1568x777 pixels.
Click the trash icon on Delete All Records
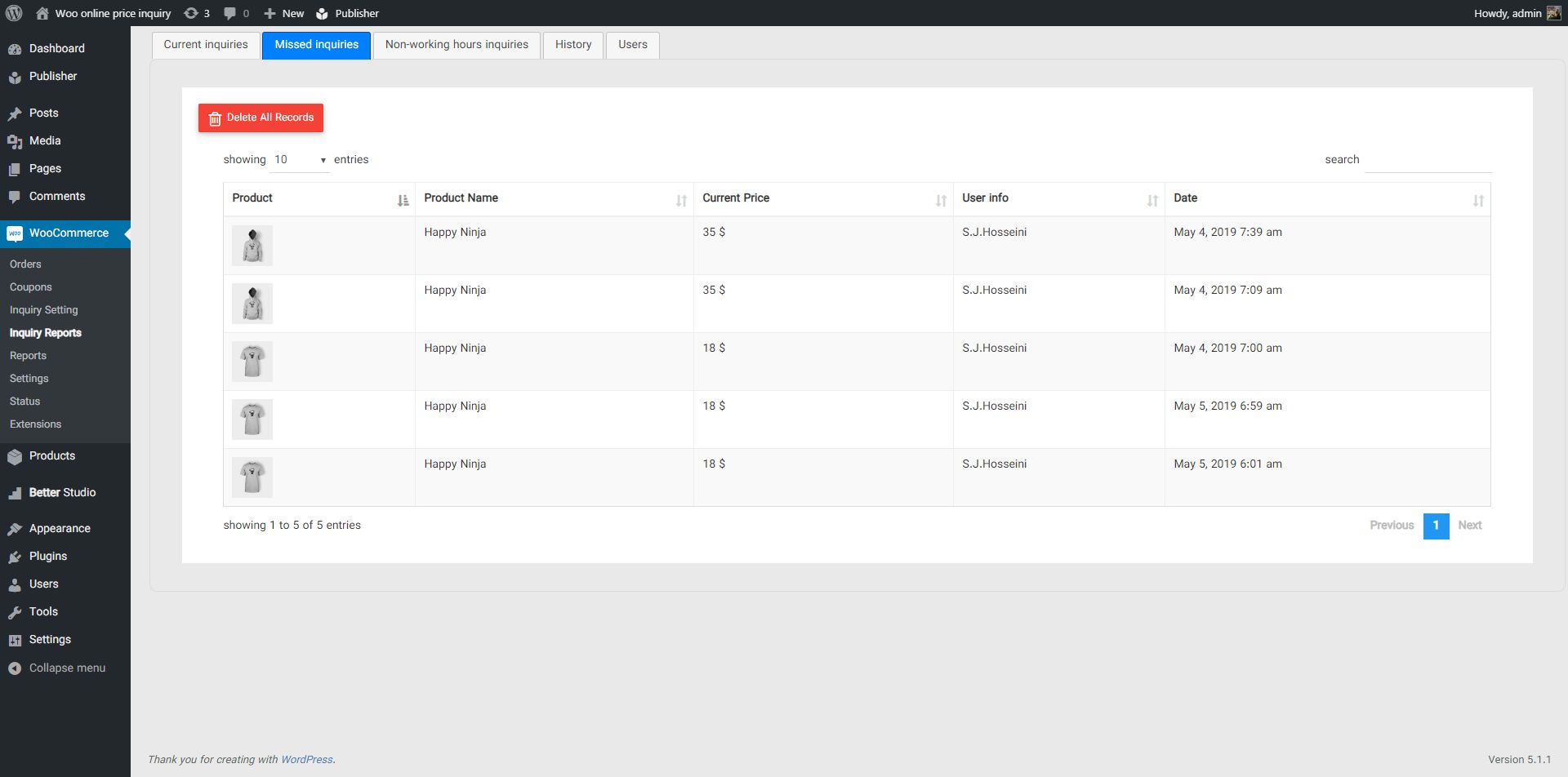[215, 118]
